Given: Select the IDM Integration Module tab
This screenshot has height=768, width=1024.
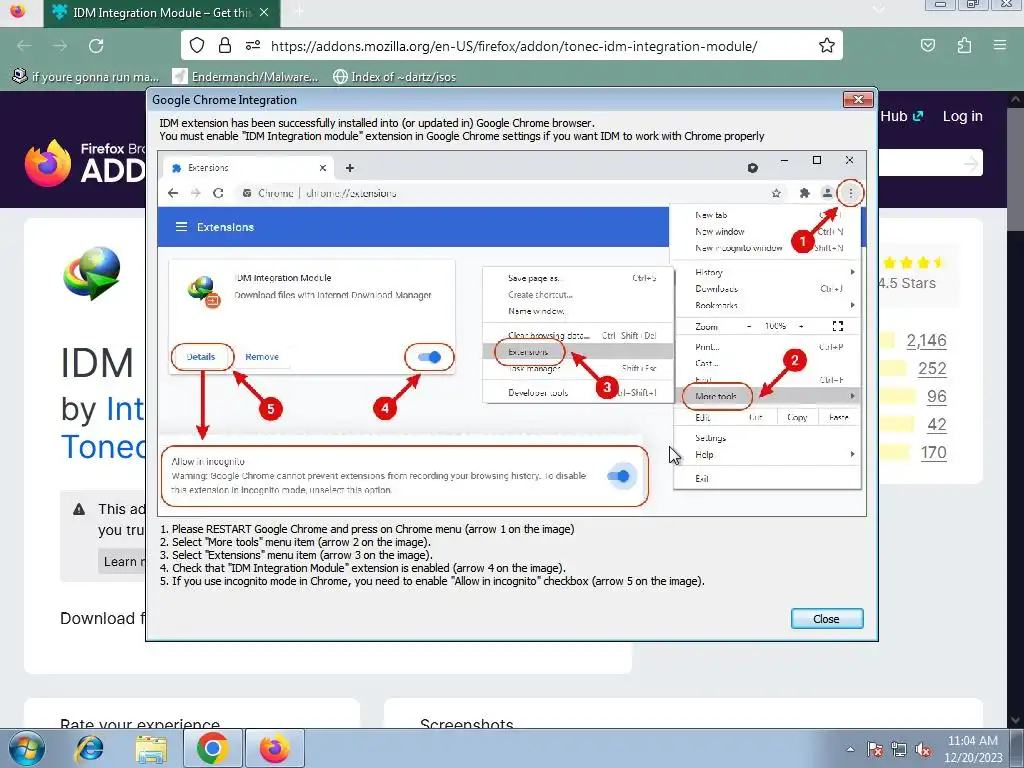Looking at the screenshot, I should coord(162,13).
